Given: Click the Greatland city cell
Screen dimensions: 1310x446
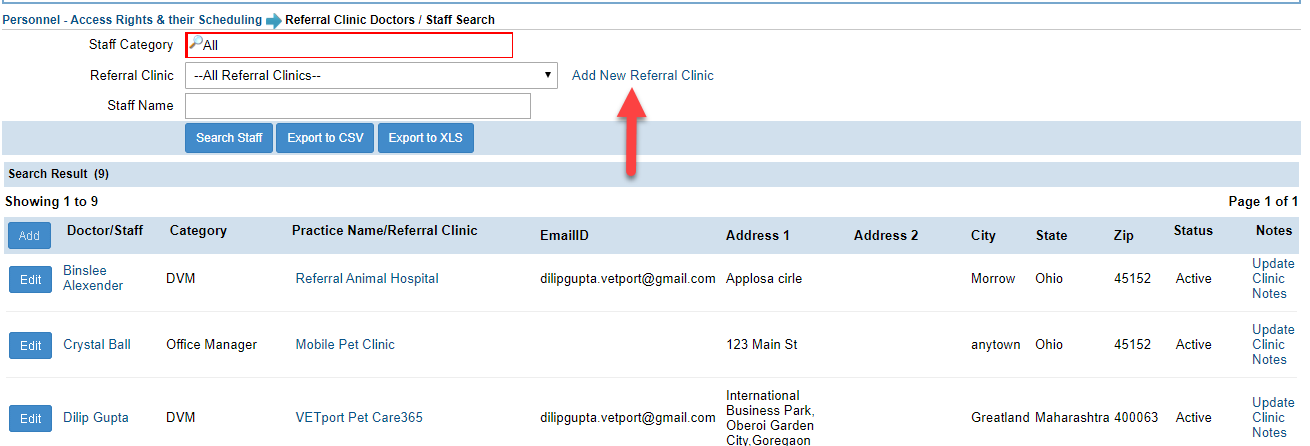Looking at the screenshot, I should click(1001, 417).
